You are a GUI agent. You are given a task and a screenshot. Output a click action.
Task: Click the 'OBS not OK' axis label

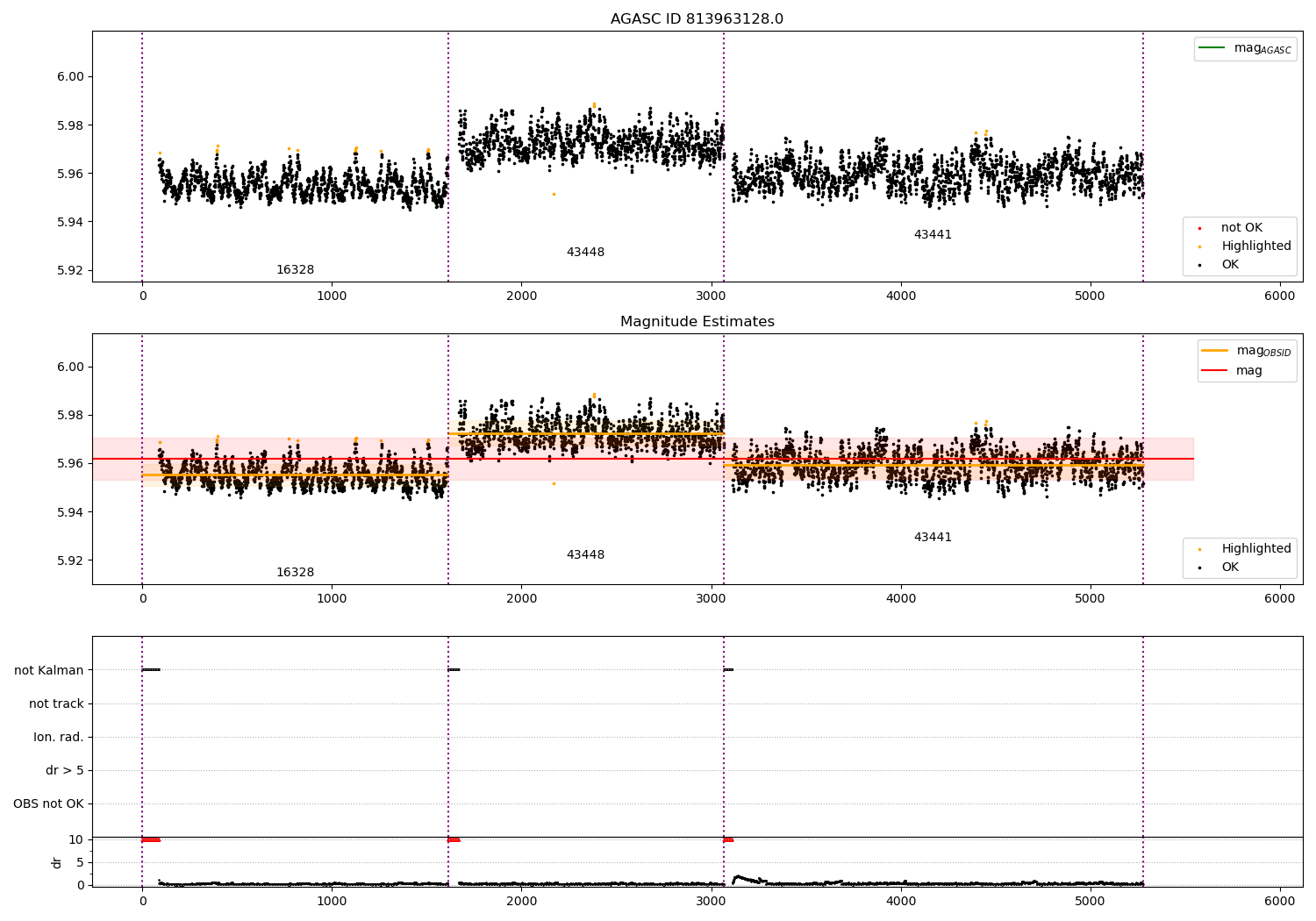point(48,804)
